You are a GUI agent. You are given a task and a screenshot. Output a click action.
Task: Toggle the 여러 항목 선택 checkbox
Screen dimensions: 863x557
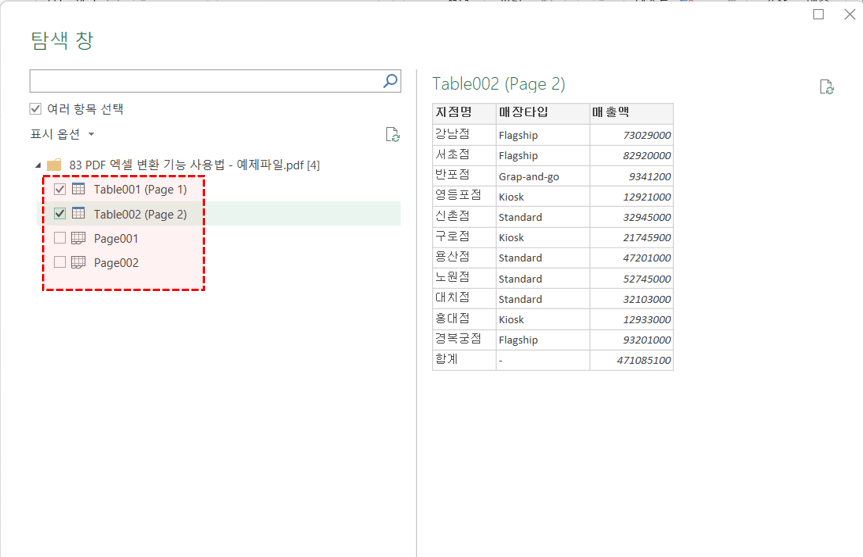(x=36, y=109)
